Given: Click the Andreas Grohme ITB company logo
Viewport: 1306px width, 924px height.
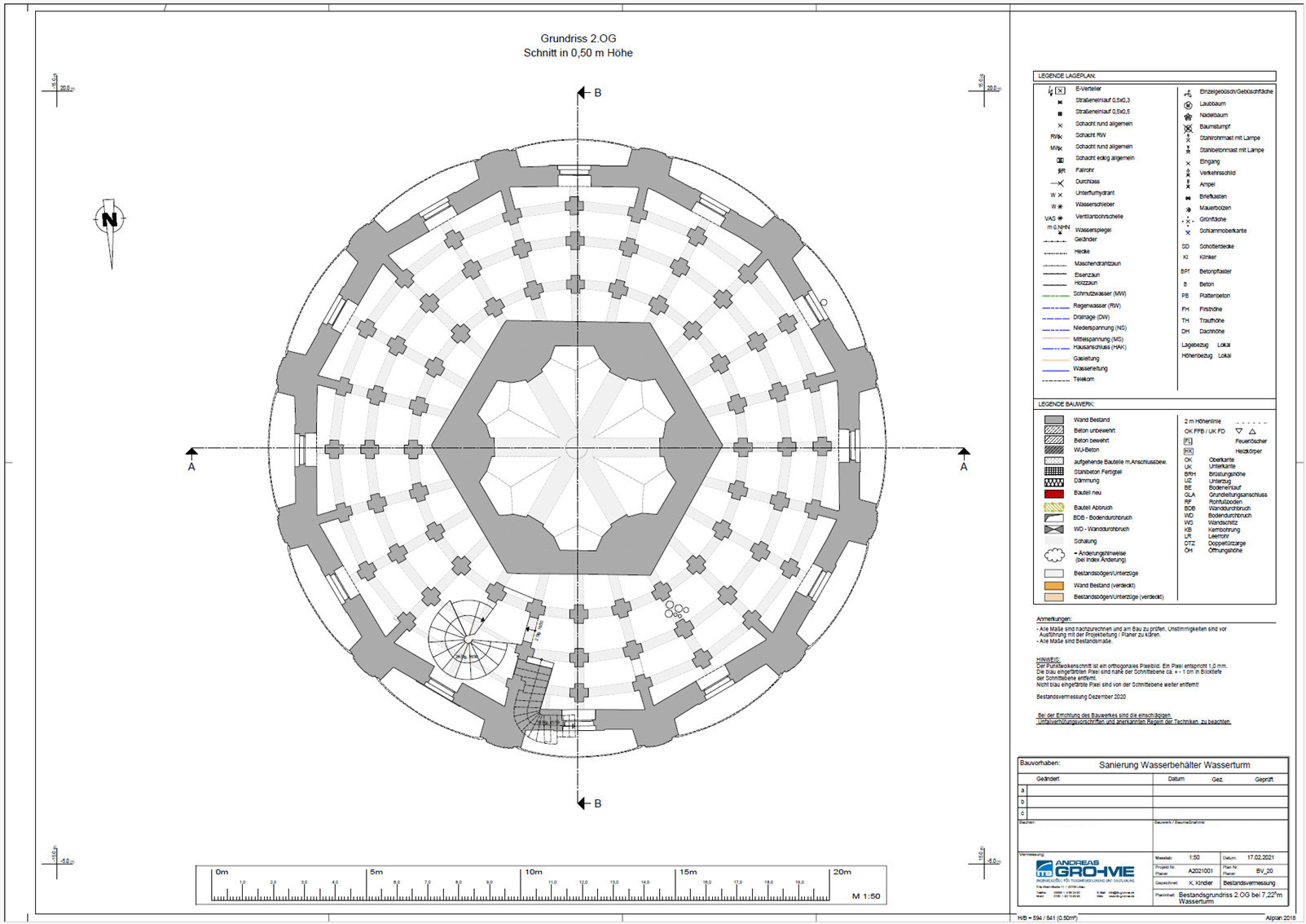Looking at the screenshot, I should tap(1084, 869).
